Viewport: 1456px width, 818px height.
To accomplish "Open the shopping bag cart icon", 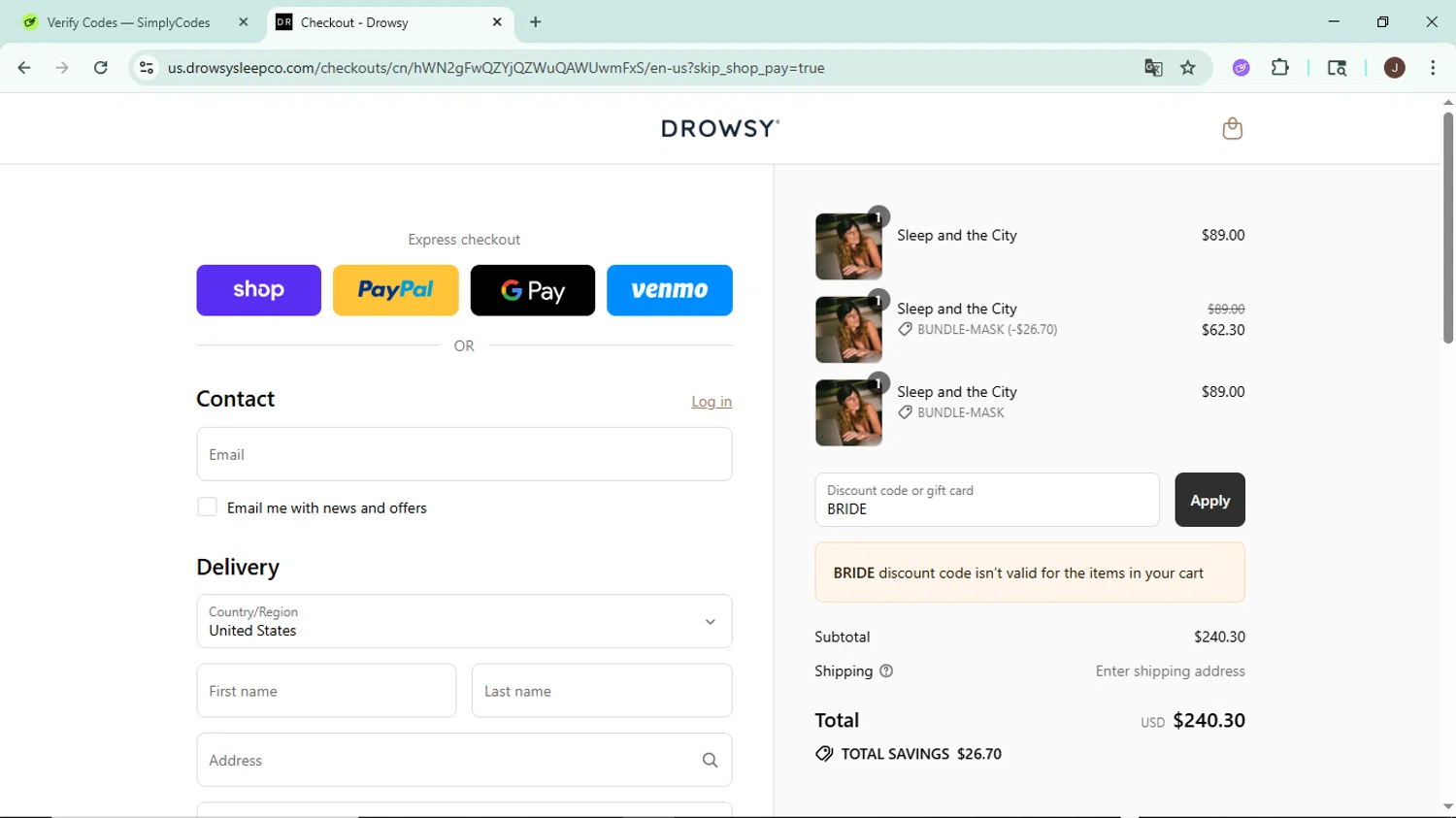I will tap(1232, 128).
